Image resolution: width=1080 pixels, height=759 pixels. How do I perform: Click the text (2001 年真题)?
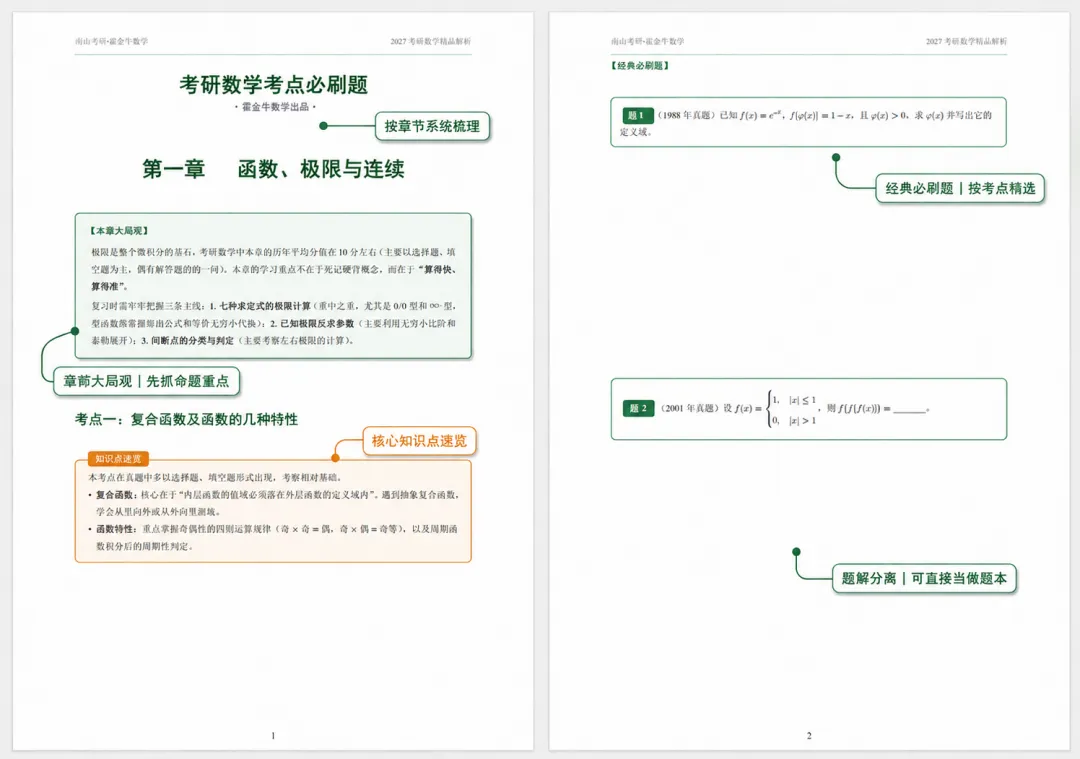[689, 408]
